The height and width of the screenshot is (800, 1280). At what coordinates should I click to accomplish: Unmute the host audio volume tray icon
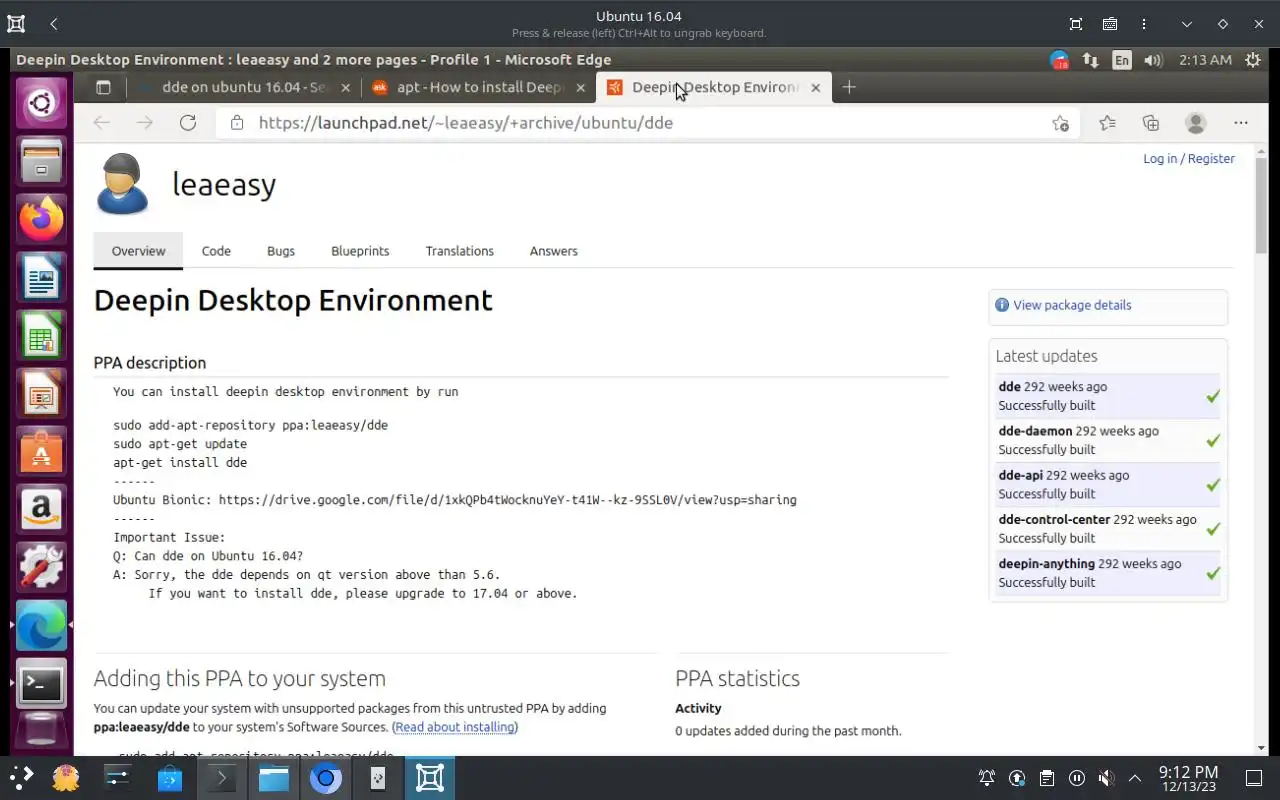(1106, 778)
